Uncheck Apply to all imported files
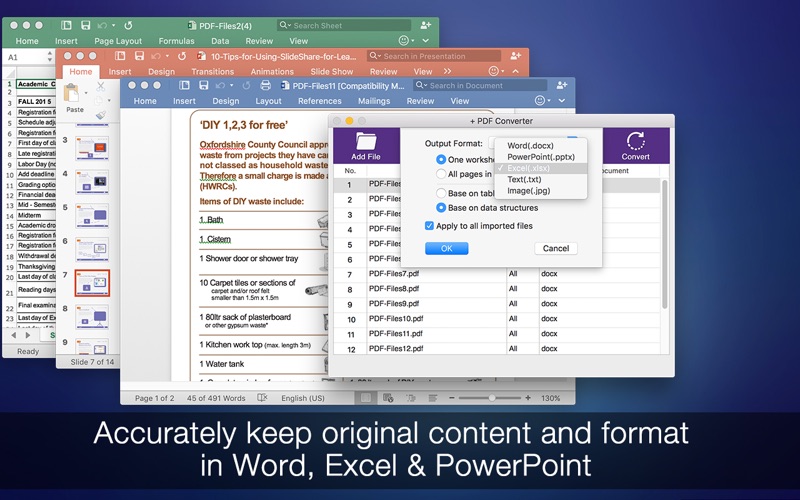The height and width of the screenshot is (500, 800). click(429, 226)
